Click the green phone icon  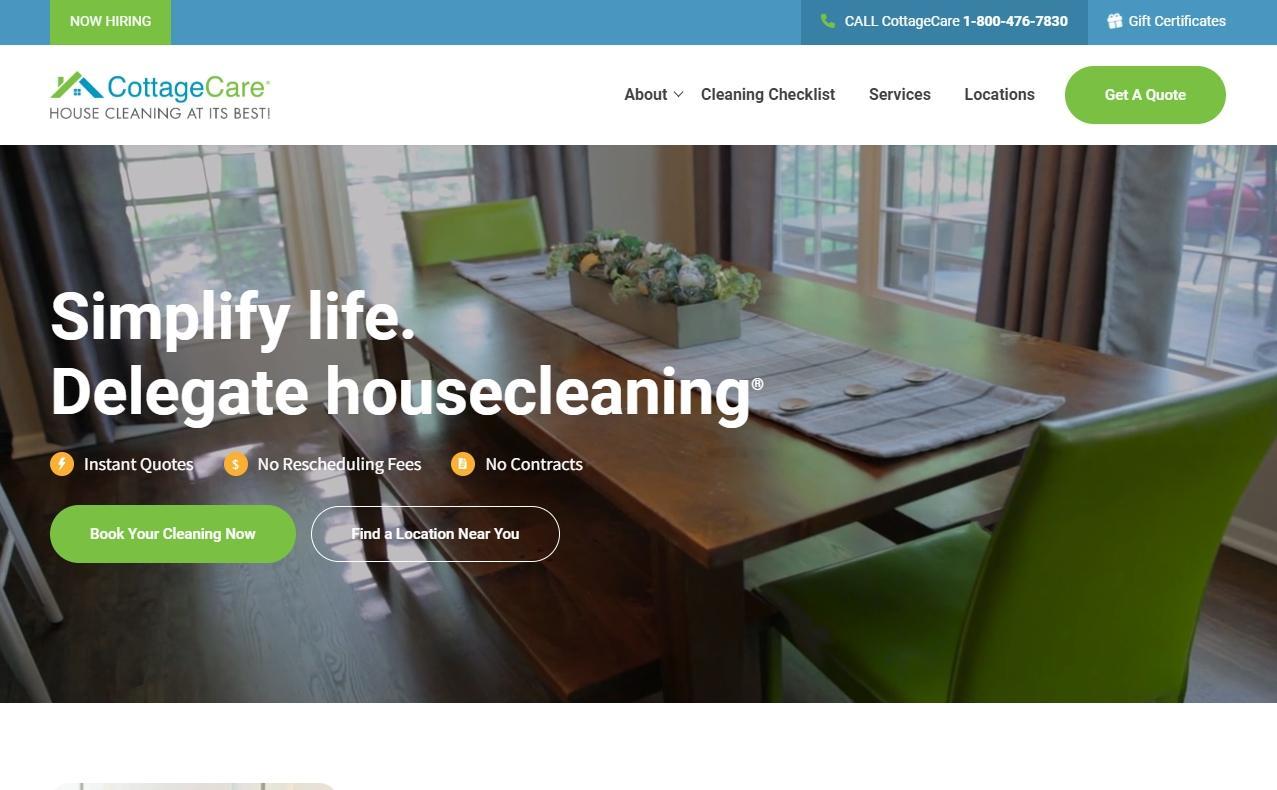point(828,21)
